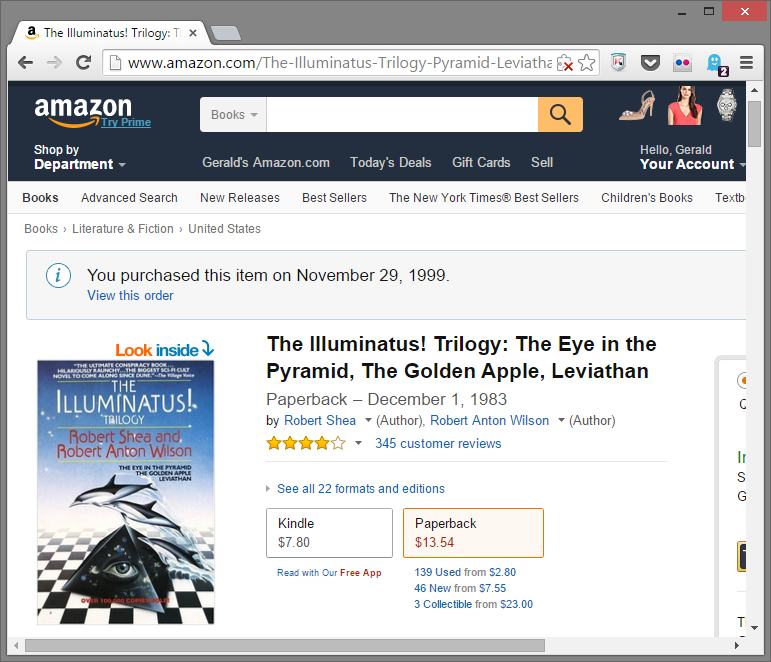
Task: Open Chrome's hamburger menu
Action: [x=746, y=62]
